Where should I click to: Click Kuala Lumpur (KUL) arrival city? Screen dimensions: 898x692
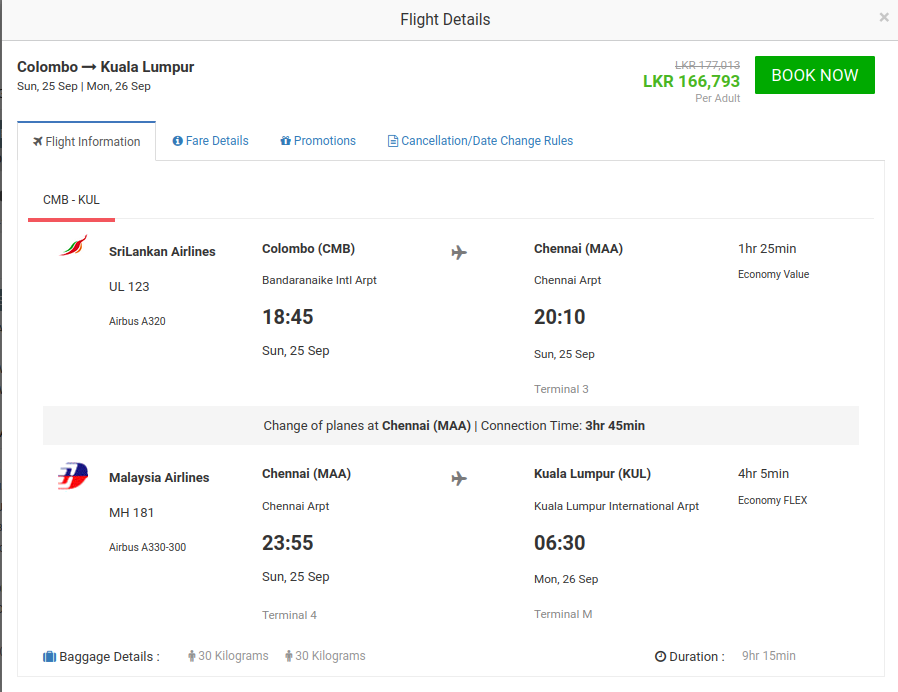(592, 474)
